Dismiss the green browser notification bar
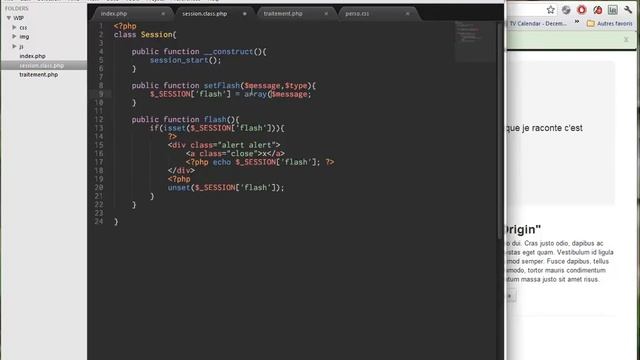Viewport: 640px width, 360px height. 626,40
